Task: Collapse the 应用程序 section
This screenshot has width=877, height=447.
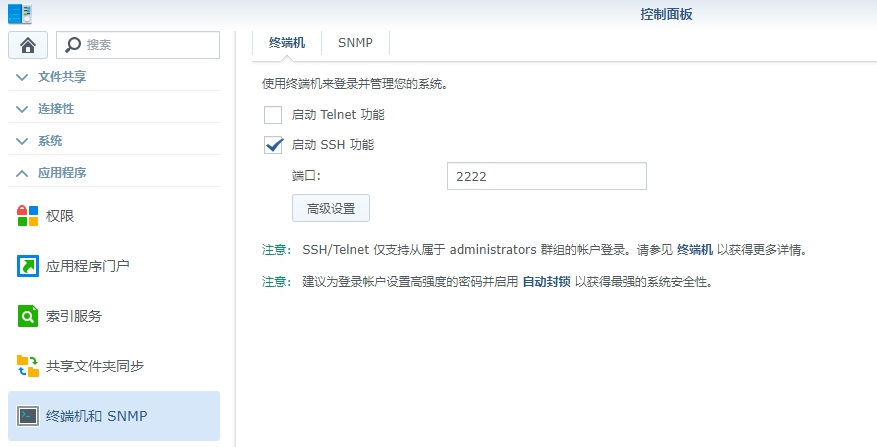Action: [114, 173]
